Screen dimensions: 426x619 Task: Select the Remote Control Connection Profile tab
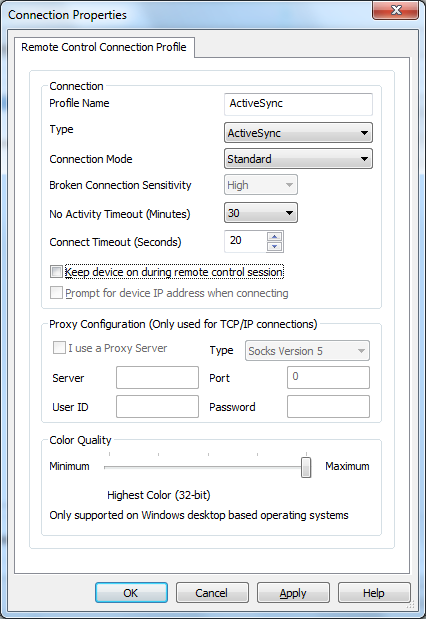point(104,47)
